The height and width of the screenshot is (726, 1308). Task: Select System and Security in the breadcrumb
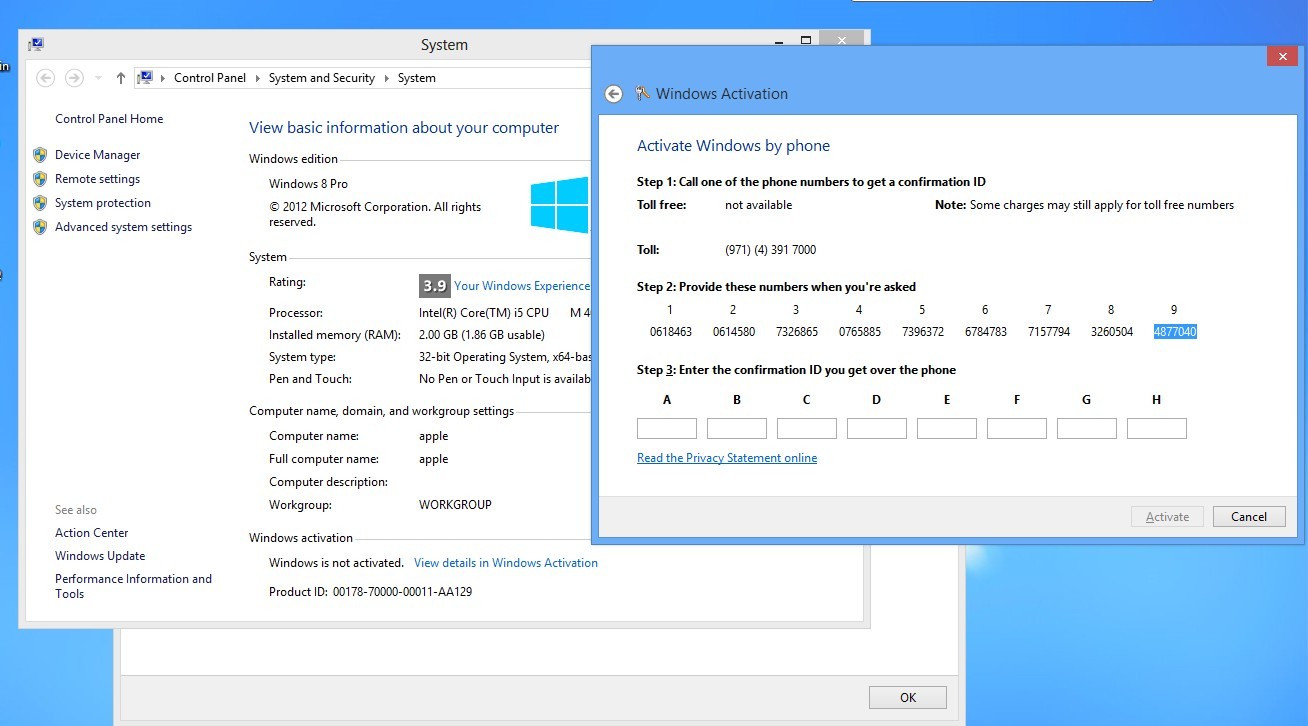[x=321, y=78]
